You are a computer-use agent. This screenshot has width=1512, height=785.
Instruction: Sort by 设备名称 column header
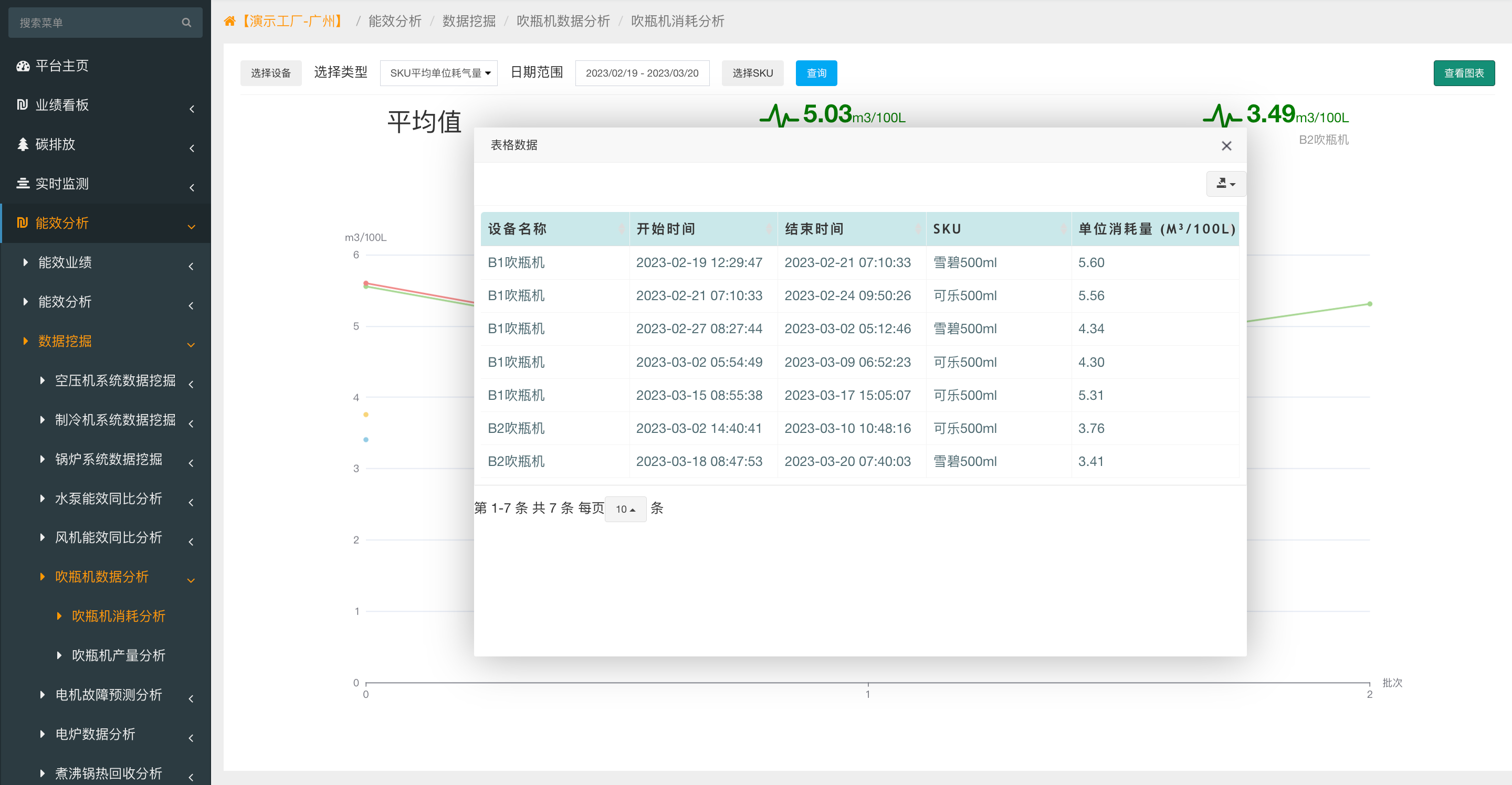pos(555,229)
